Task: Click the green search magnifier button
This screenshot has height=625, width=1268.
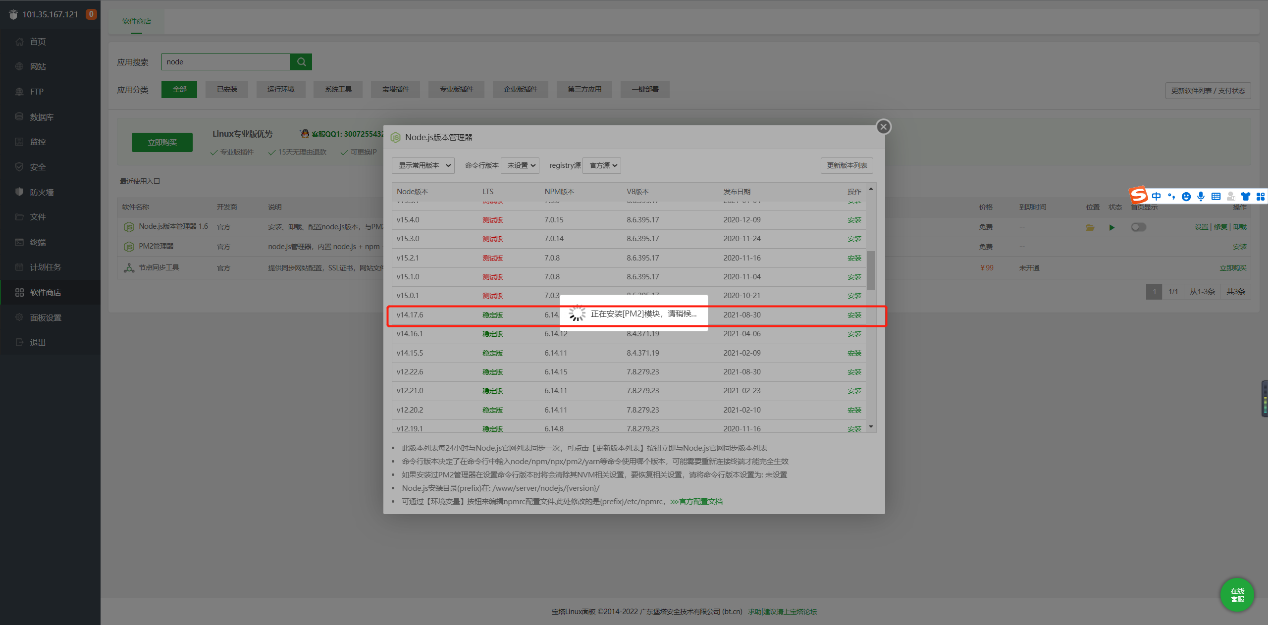Action: tap(301, 62)
